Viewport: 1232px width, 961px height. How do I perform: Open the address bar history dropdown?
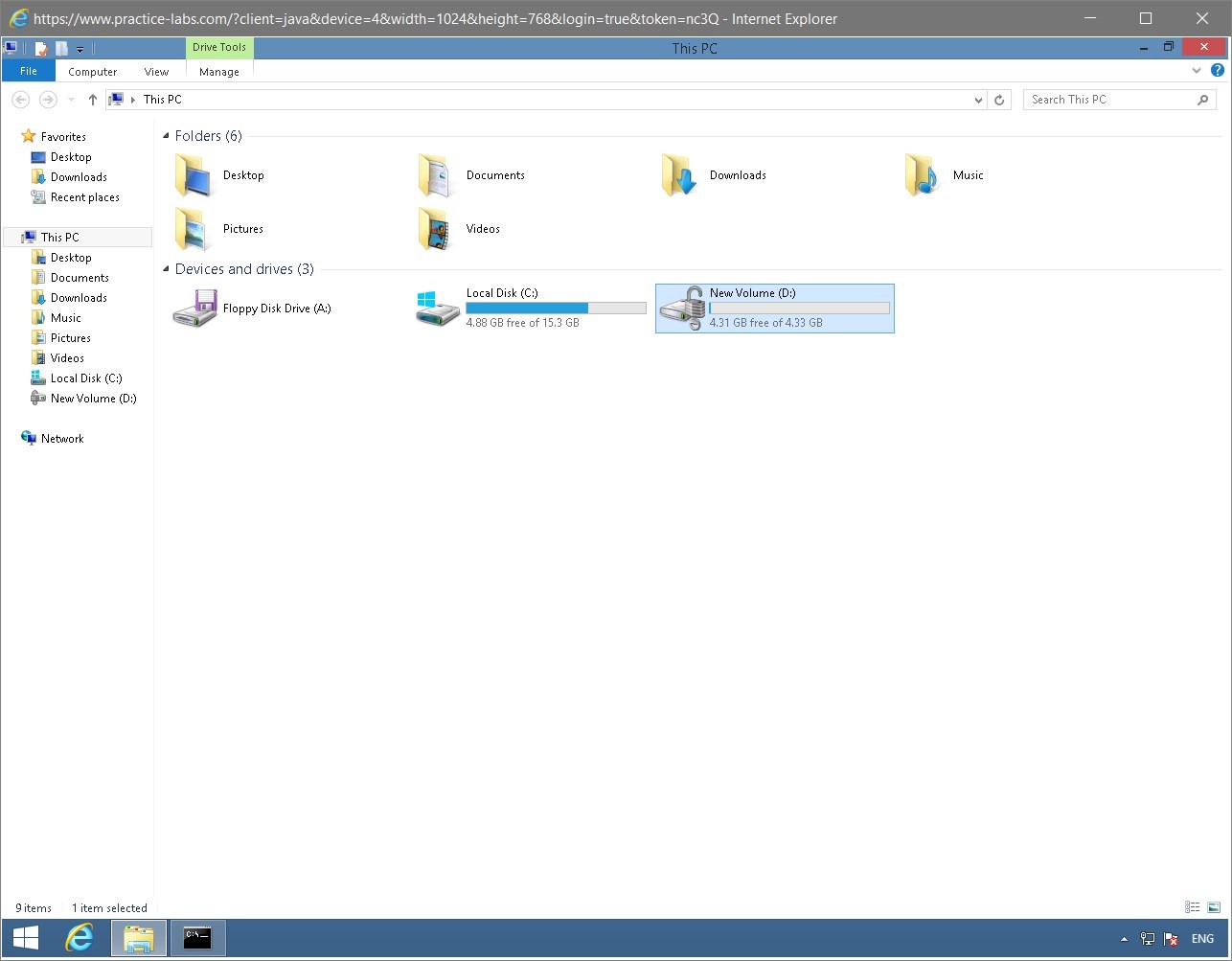(978, 99)
